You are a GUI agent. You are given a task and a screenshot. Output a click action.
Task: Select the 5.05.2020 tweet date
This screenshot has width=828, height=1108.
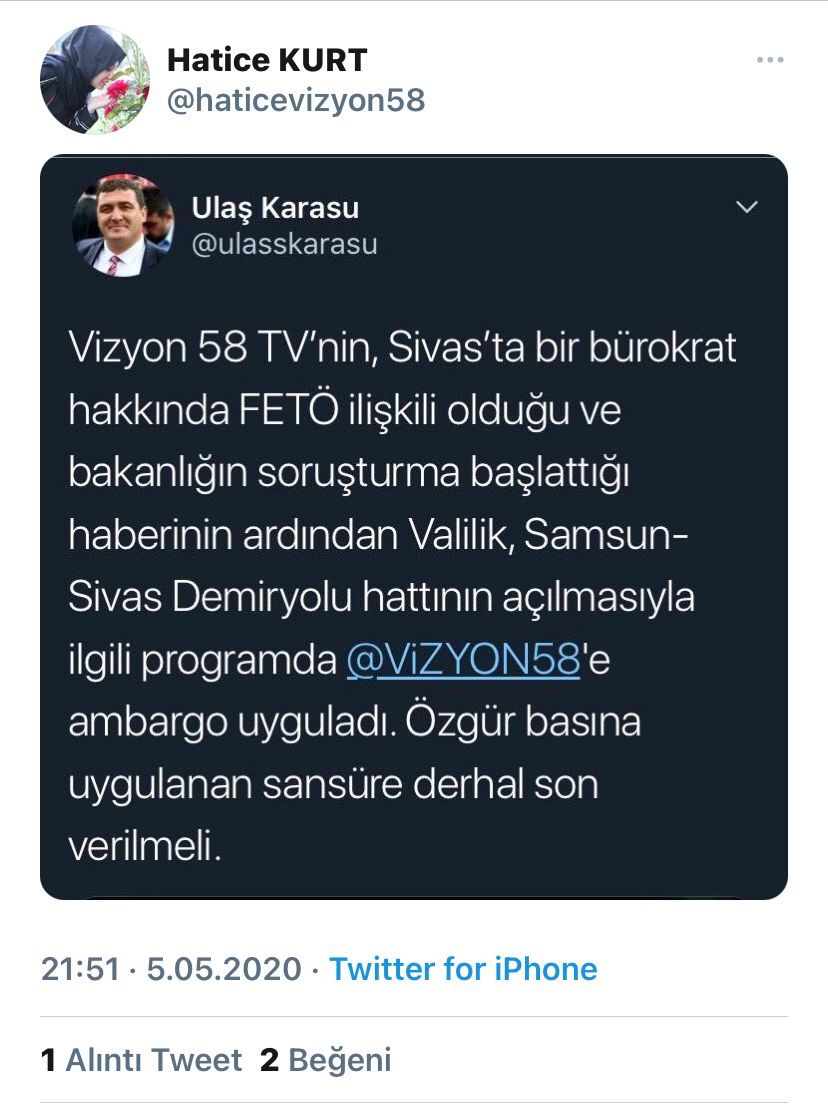click(x=224, y=969)
